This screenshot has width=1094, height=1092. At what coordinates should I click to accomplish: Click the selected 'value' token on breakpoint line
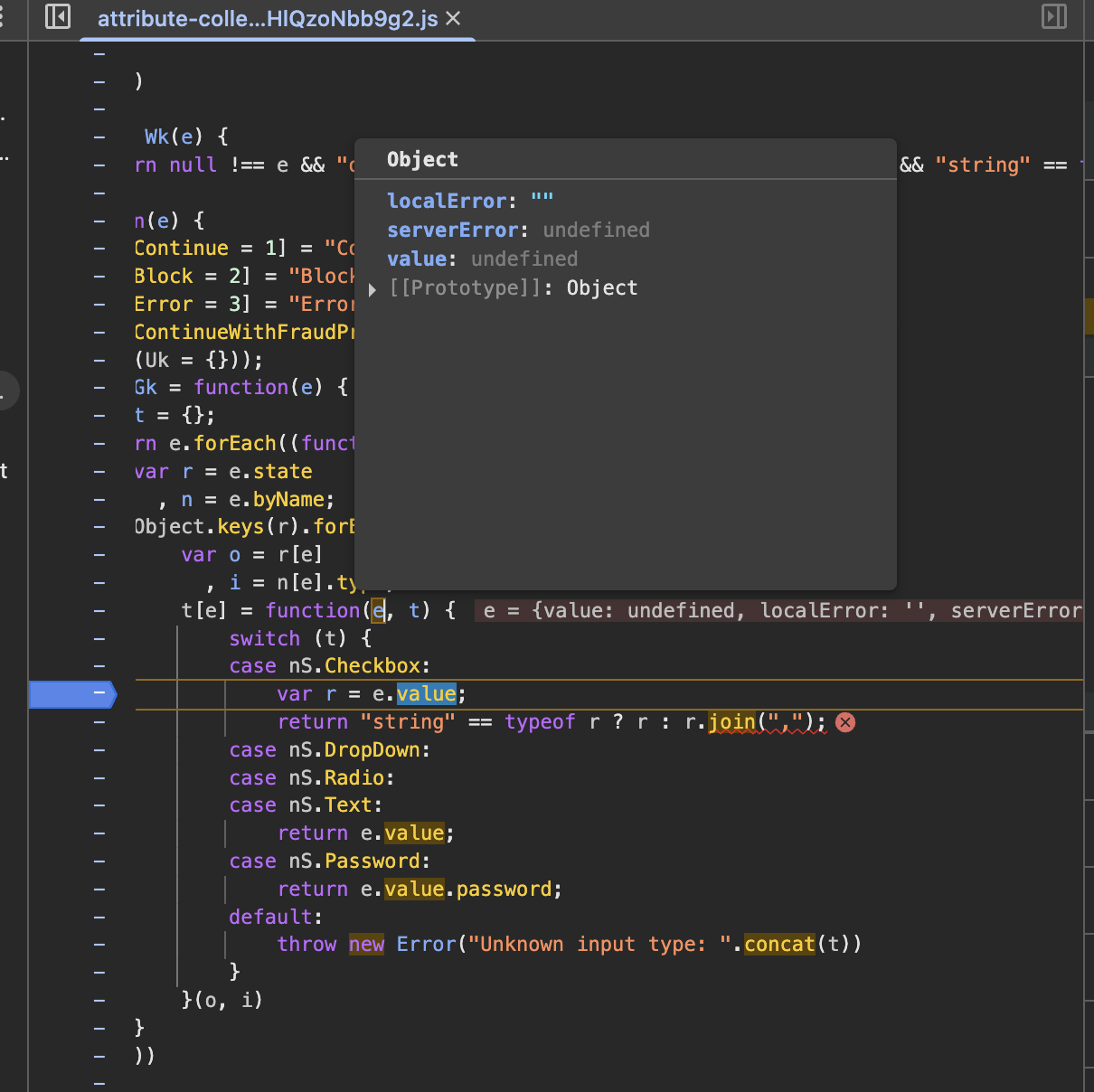[x=426, y=694]
